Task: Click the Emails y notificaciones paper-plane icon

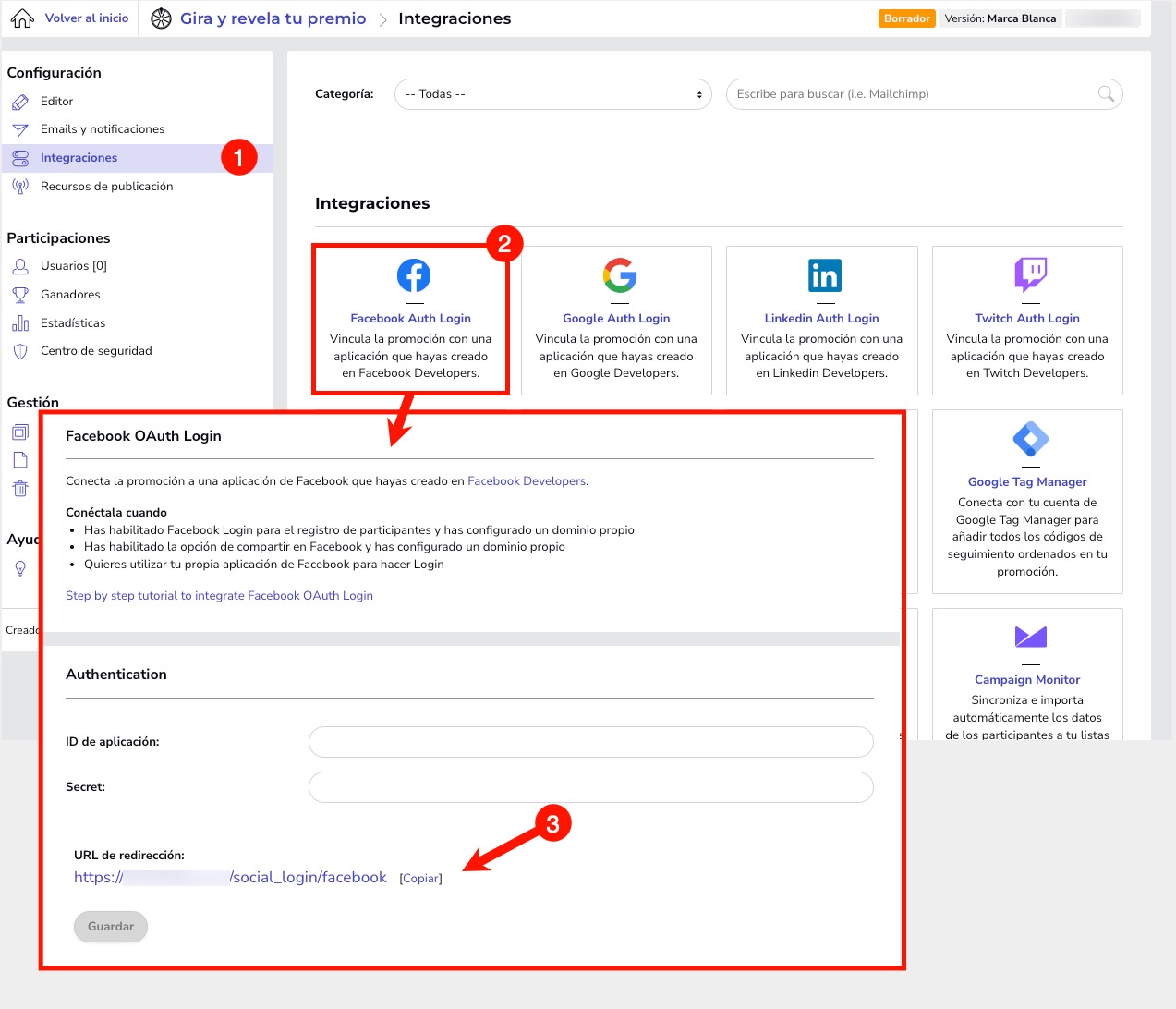Action: coord(20,129)
